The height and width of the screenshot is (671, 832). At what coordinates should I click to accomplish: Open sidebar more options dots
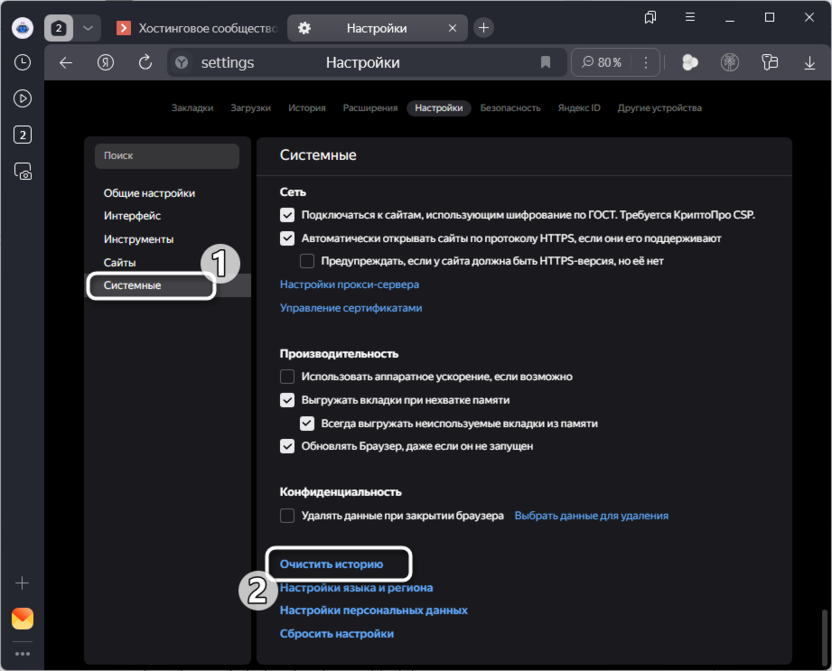pyautogui.click(x=22, y=653)
